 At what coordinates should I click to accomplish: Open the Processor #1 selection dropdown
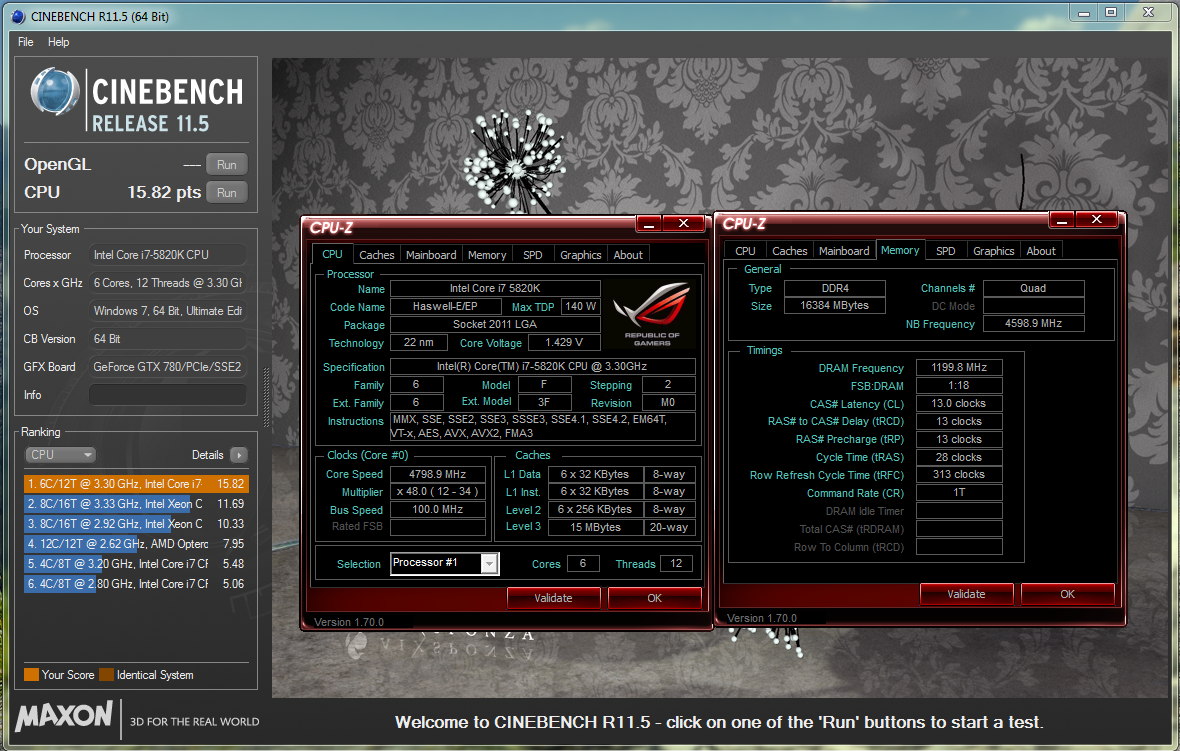490,563
